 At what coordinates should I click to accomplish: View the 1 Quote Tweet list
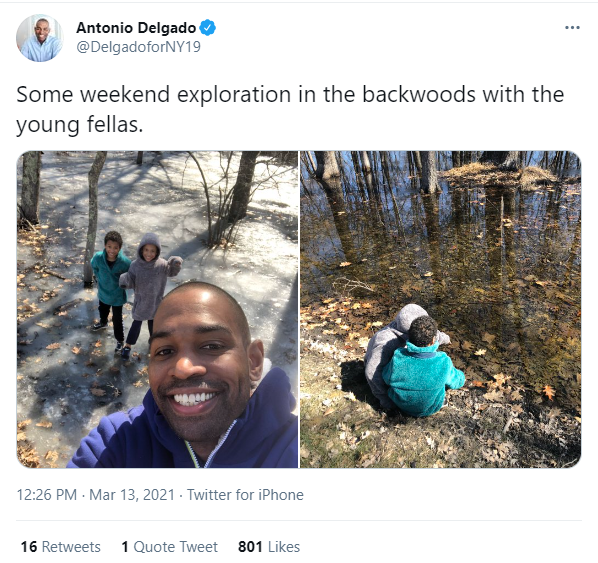(170, 547)
